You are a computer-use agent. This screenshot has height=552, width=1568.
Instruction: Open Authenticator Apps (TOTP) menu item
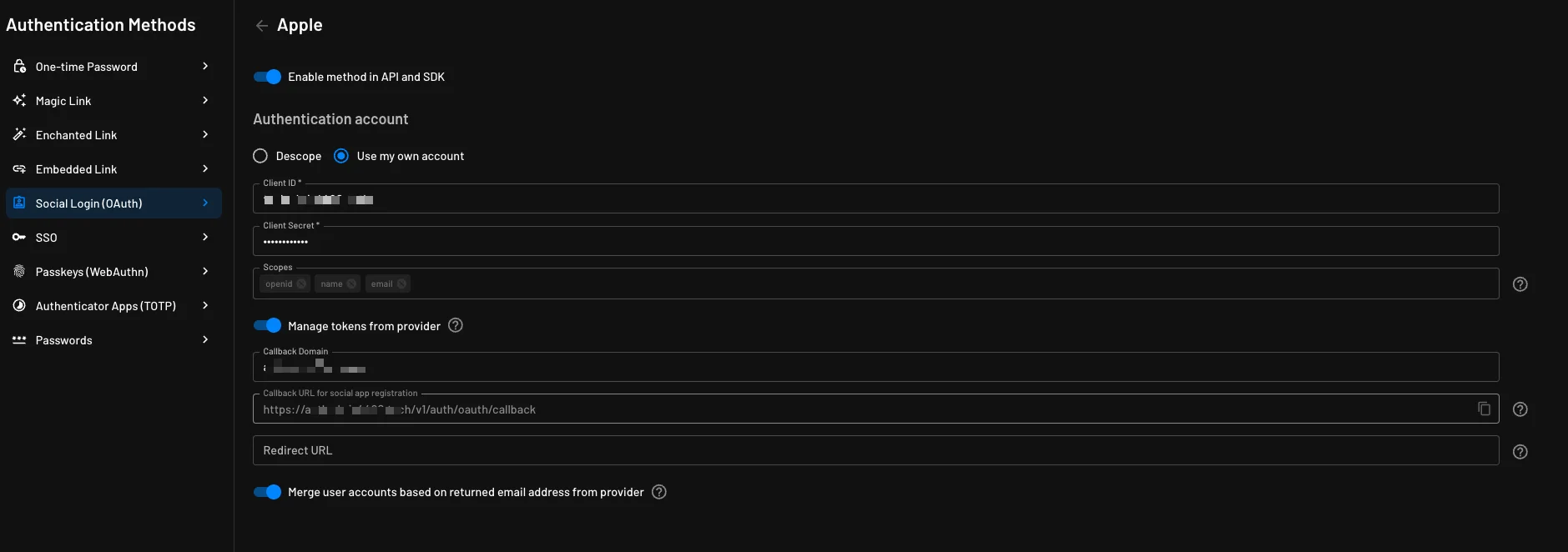point(105,306)
